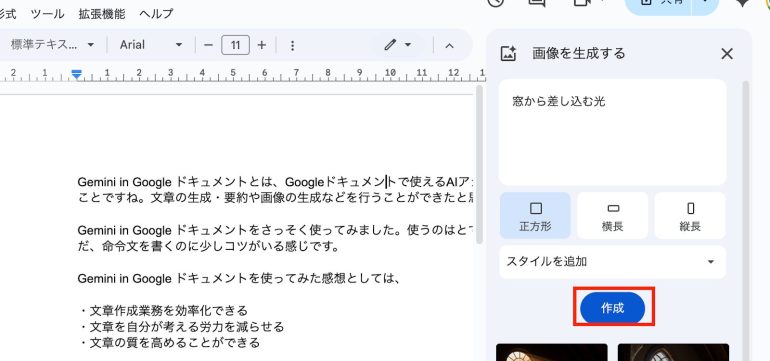Click the line starting 'ことですね。文章の生成'
Viewport: 770px width, 361px height.
[x=275, y=198]
